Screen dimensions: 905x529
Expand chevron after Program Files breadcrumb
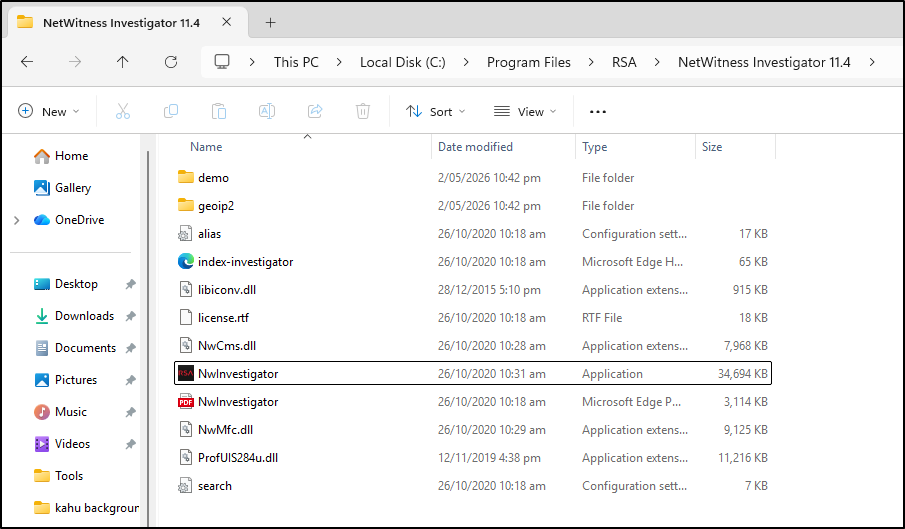591,62
